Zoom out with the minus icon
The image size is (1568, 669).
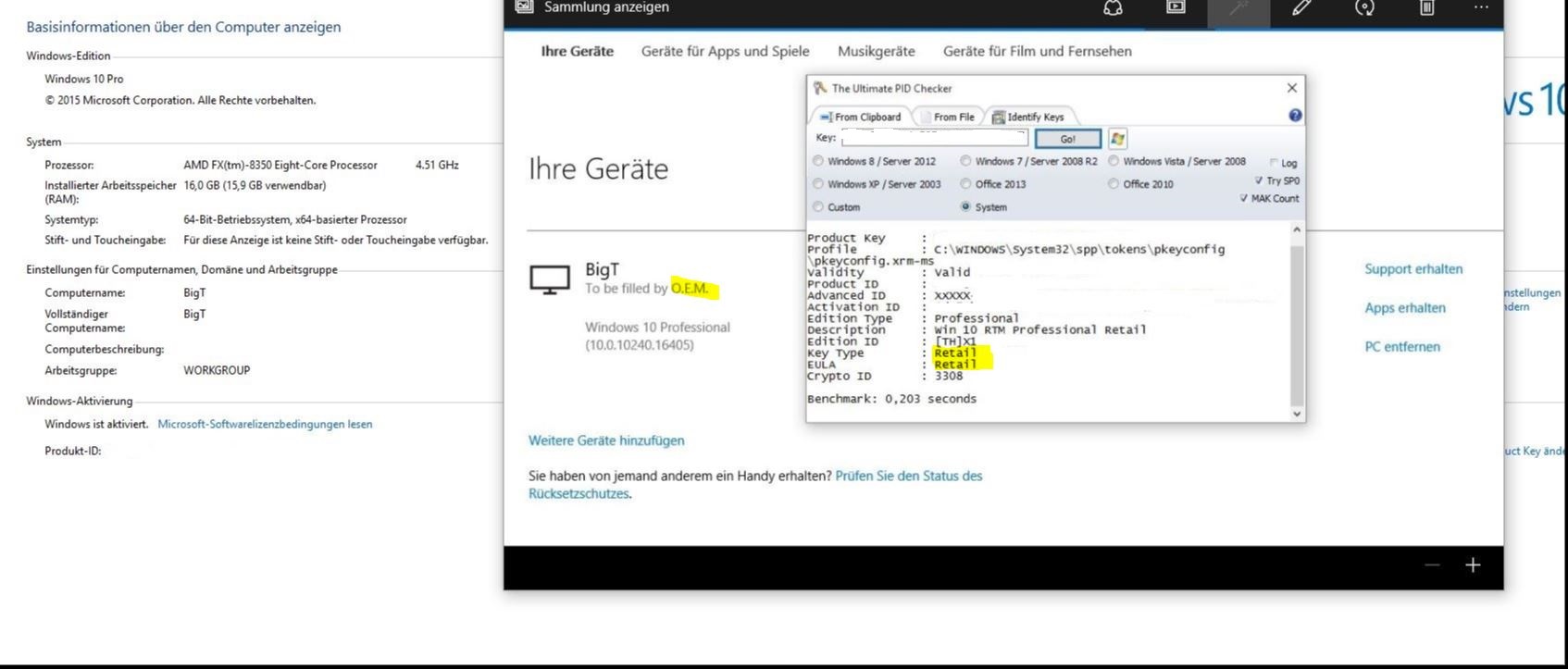click(1432, 564)
